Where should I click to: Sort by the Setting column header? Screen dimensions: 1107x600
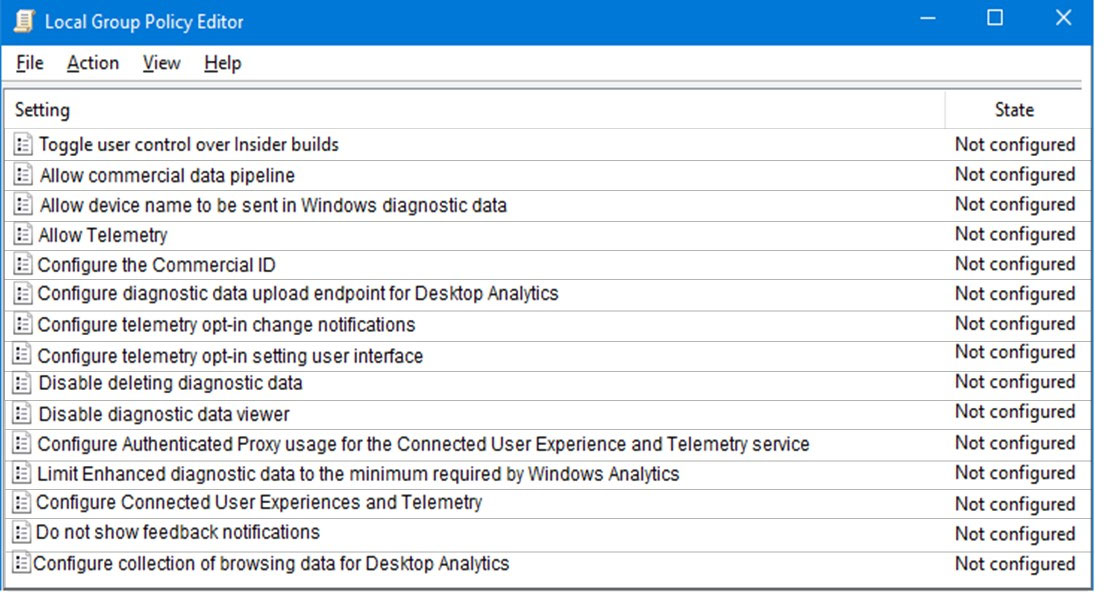(x=474, y=110)
